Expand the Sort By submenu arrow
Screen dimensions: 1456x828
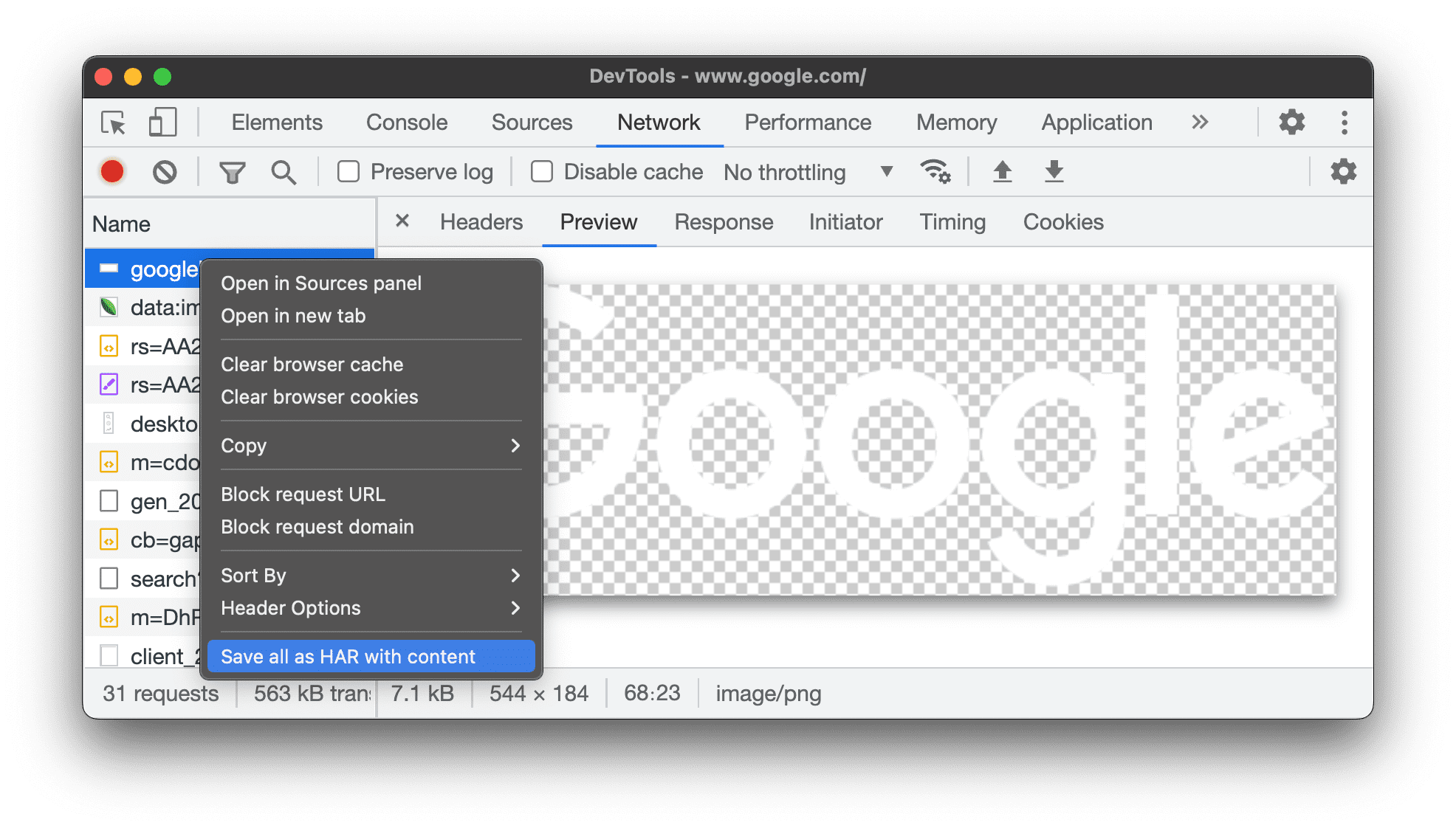[x=516, y=576]
